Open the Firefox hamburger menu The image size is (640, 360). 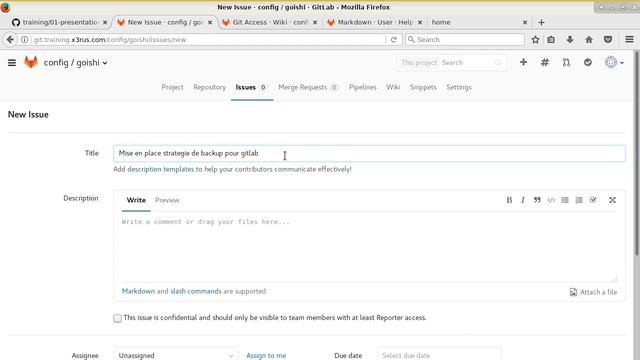click(629, 40)
